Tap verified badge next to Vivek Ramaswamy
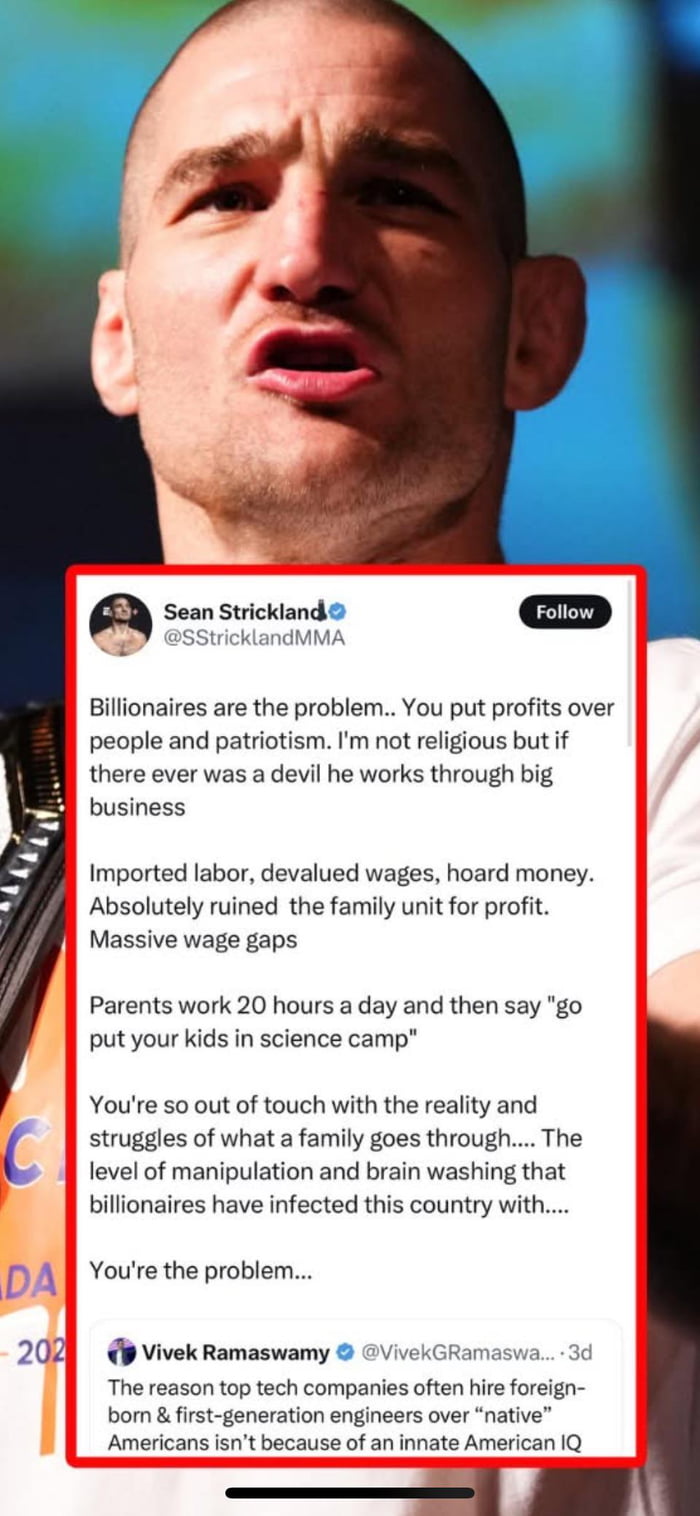The width and height of the screenshot is (700, 1516). click(x=345, y=1352)
